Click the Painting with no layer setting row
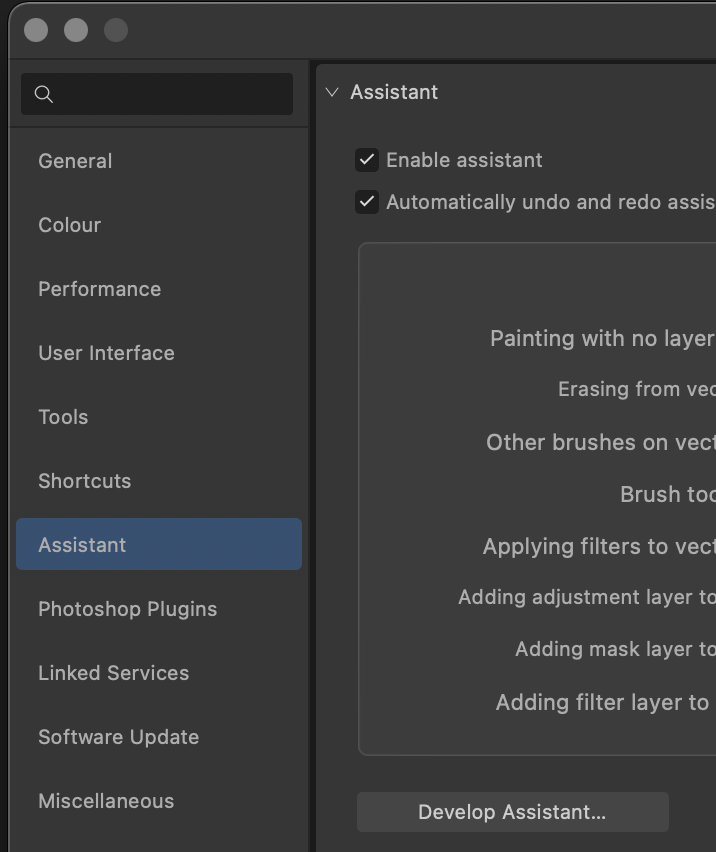Viewport: 716px width, 852px height. pos(600,339)
